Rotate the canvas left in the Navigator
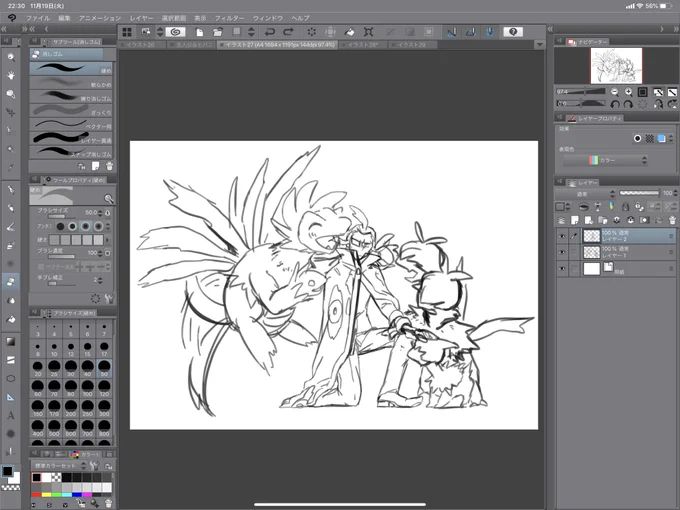Screen dimensions: 680x510 [x=615, y=104]
